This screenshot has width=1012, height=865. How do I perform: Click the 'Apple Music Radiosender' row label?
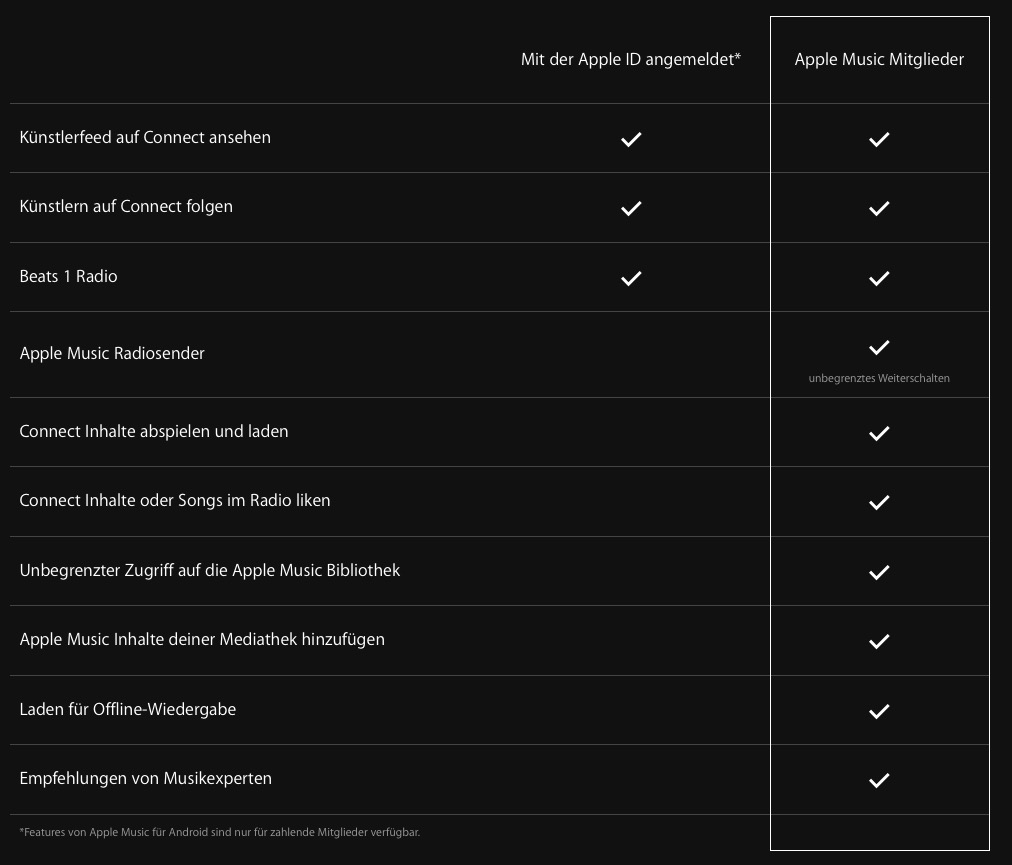pyautogui.click(x=112, y=353)
